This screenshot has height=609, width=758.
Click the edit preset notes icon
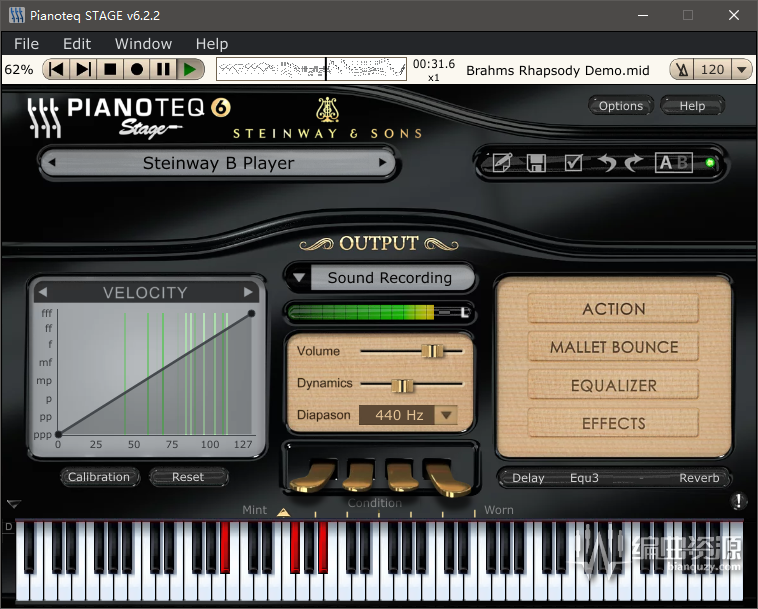click(x=502, y=163)
